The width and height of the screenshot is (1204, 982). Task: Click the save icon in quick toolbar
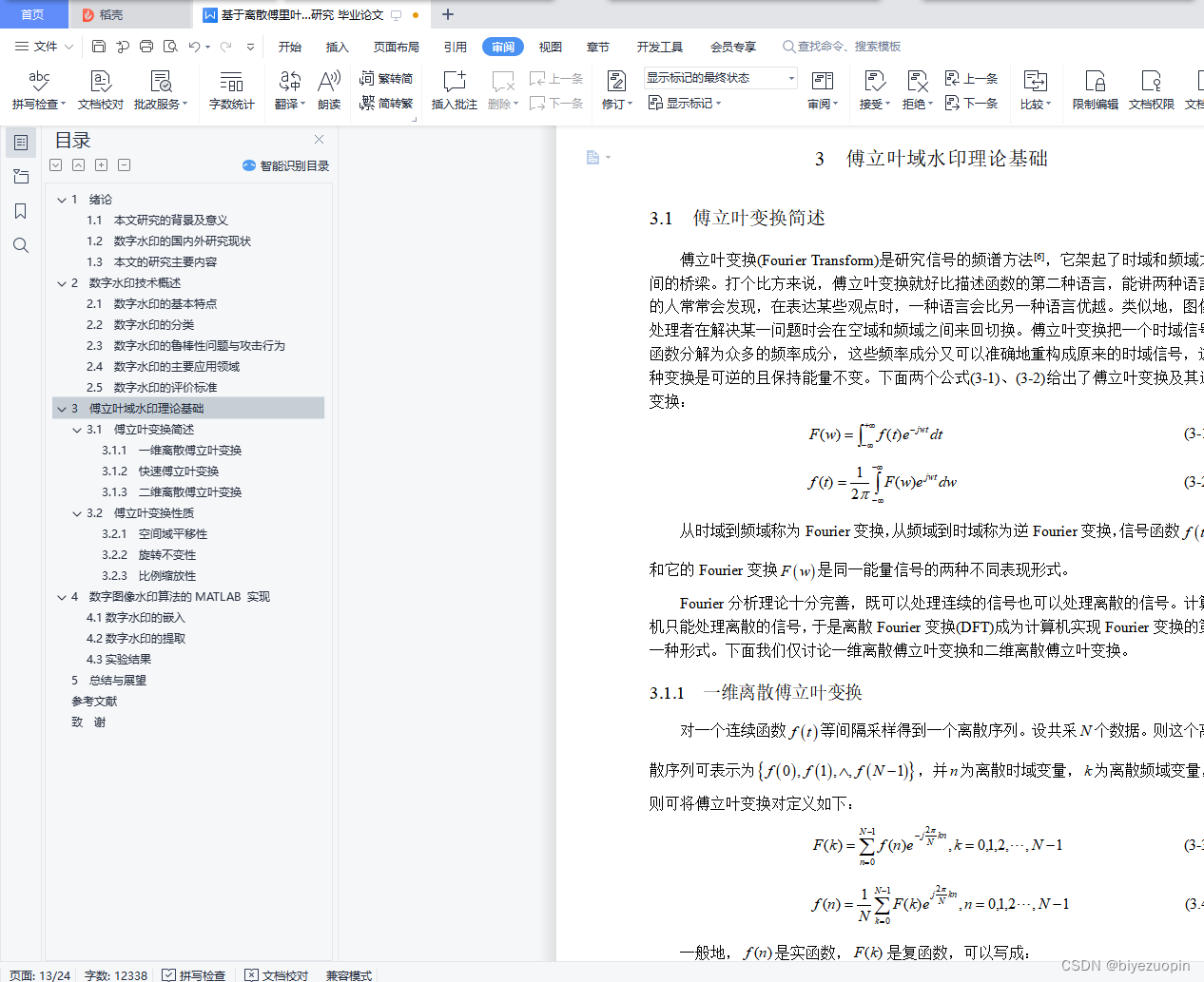coord(99,46)
